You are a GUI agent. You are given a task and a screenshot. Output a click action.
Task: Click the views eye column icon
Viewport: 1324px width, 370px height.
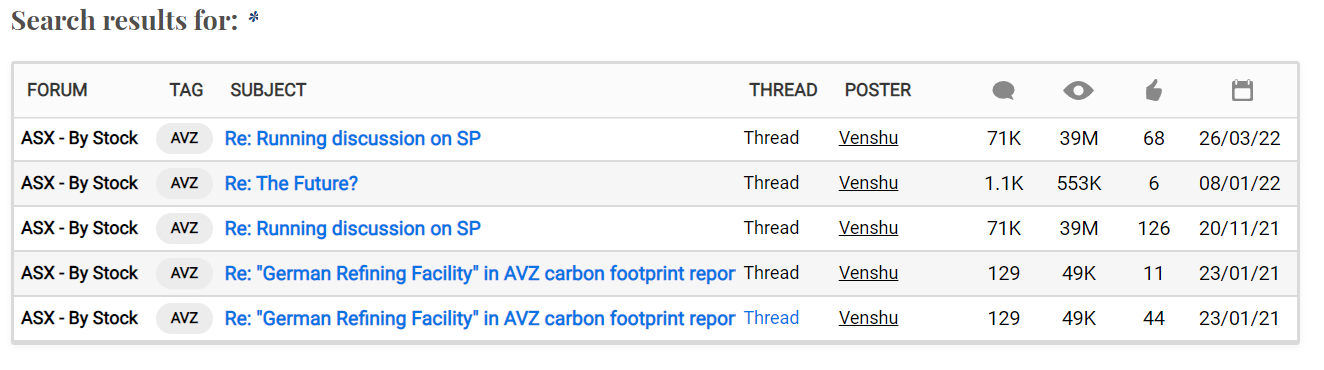[x=1078, y=91]
